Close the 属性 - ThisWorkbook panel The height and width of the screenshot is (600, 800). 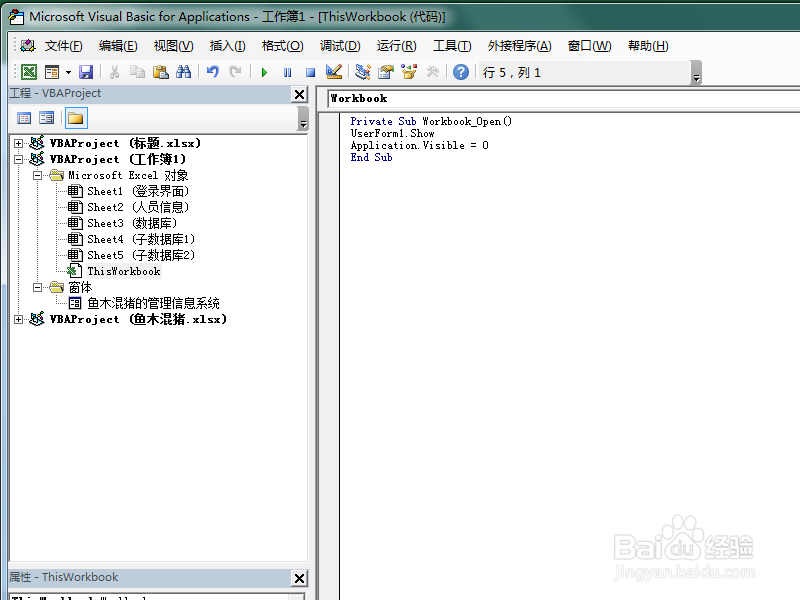click(299, 578)
